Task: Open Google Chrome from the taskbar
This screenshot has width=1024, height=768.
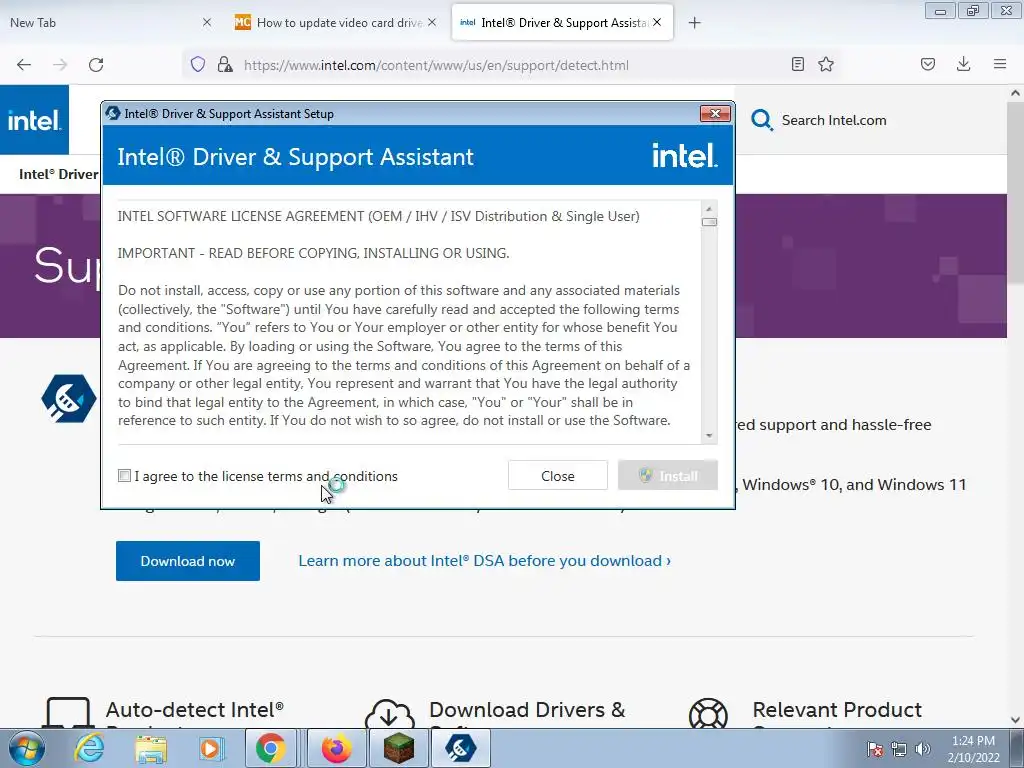Action: click(270, 748)
